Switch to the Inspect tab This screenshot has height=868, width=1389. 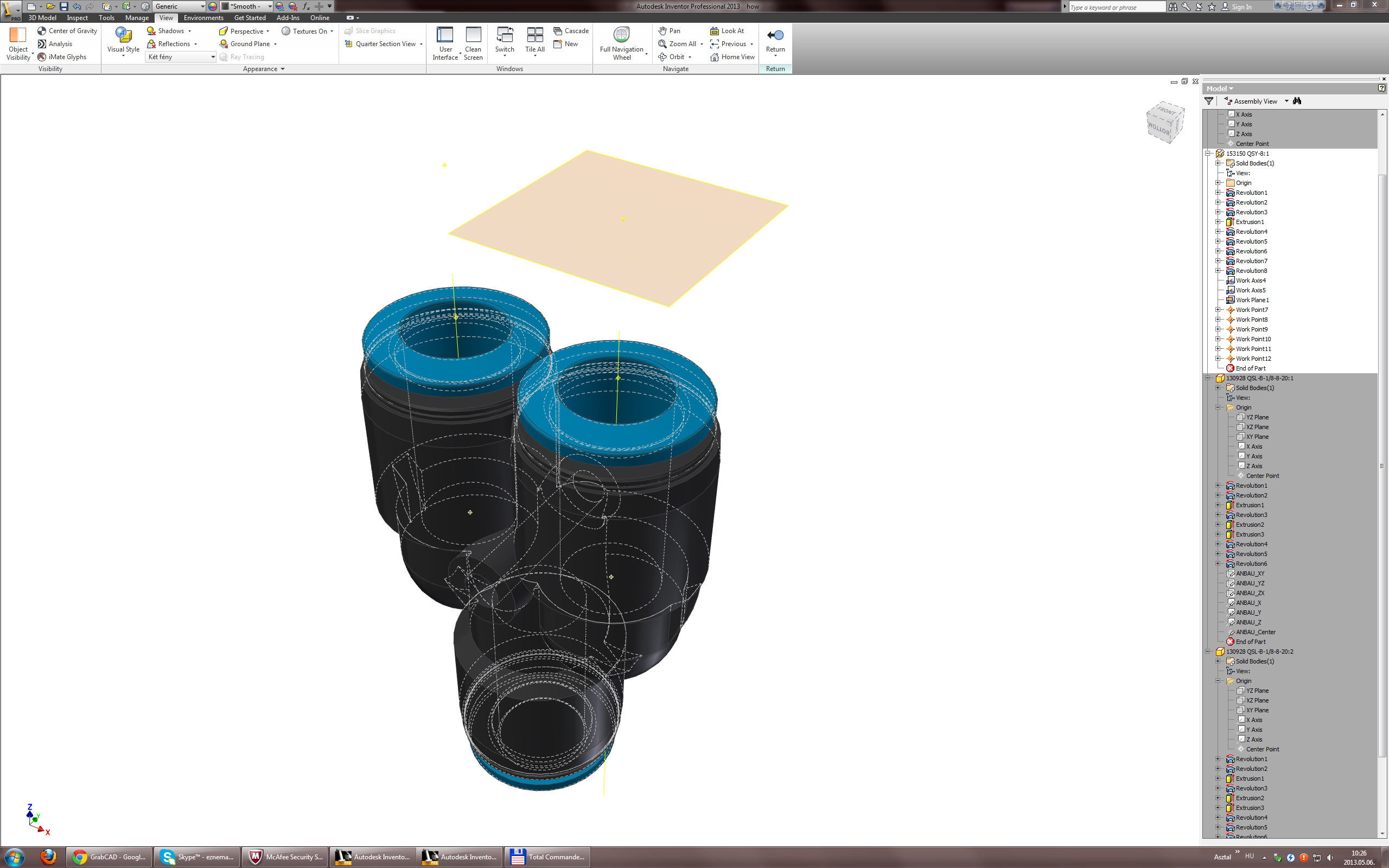(78, 18)
